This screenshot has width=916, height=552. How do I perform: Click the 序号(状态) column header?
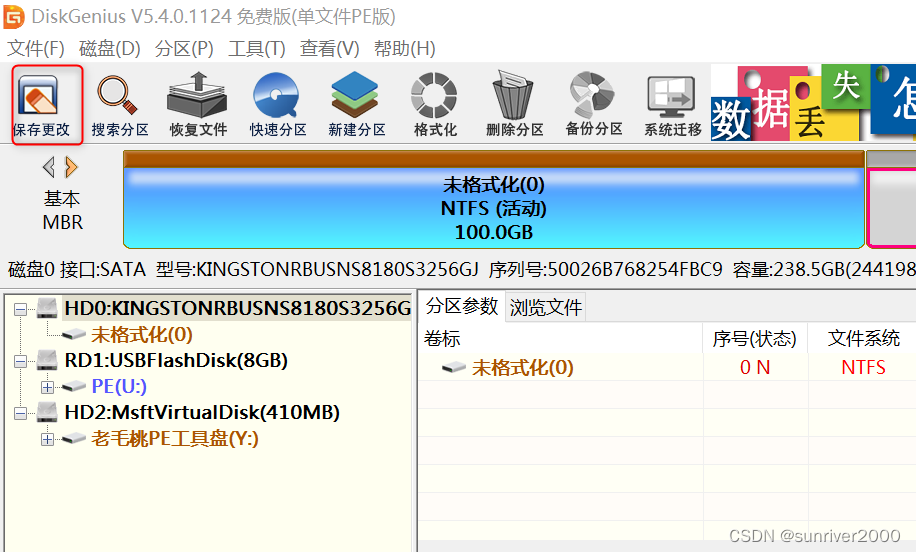click(x=755, y=338)
